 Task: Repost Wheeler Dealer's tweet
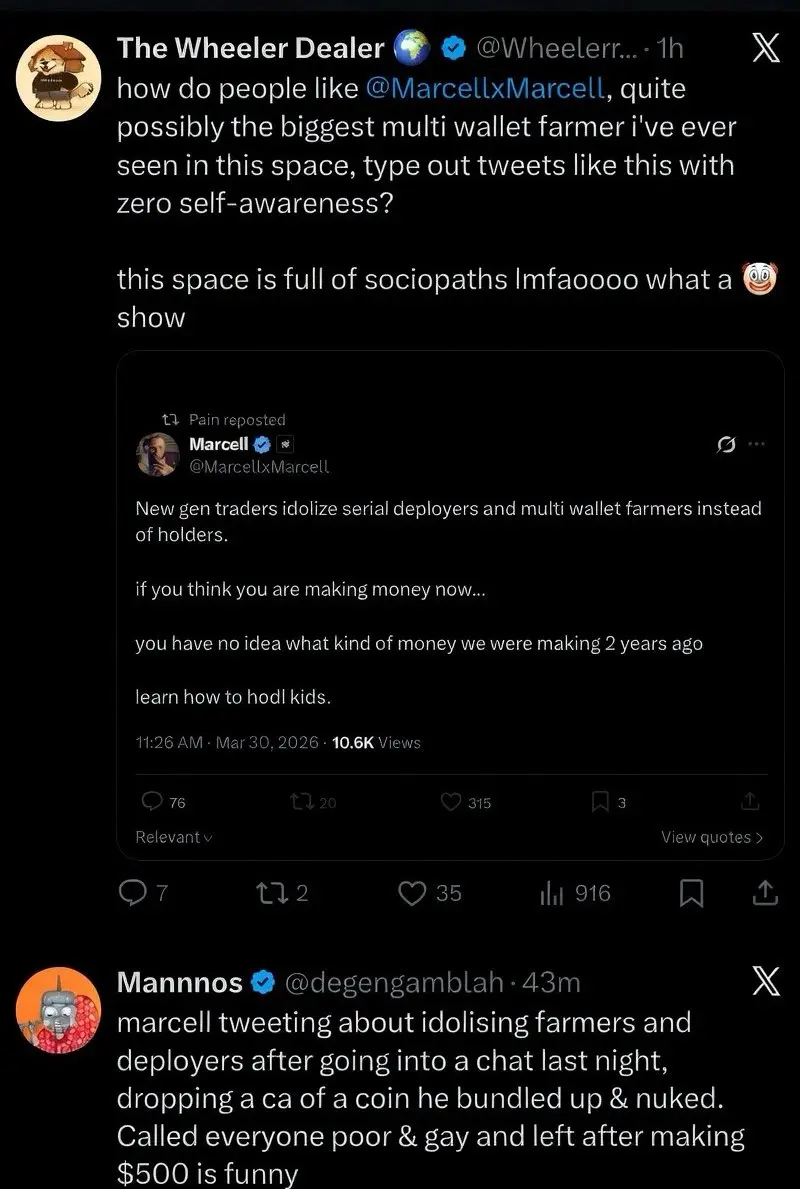271,893
